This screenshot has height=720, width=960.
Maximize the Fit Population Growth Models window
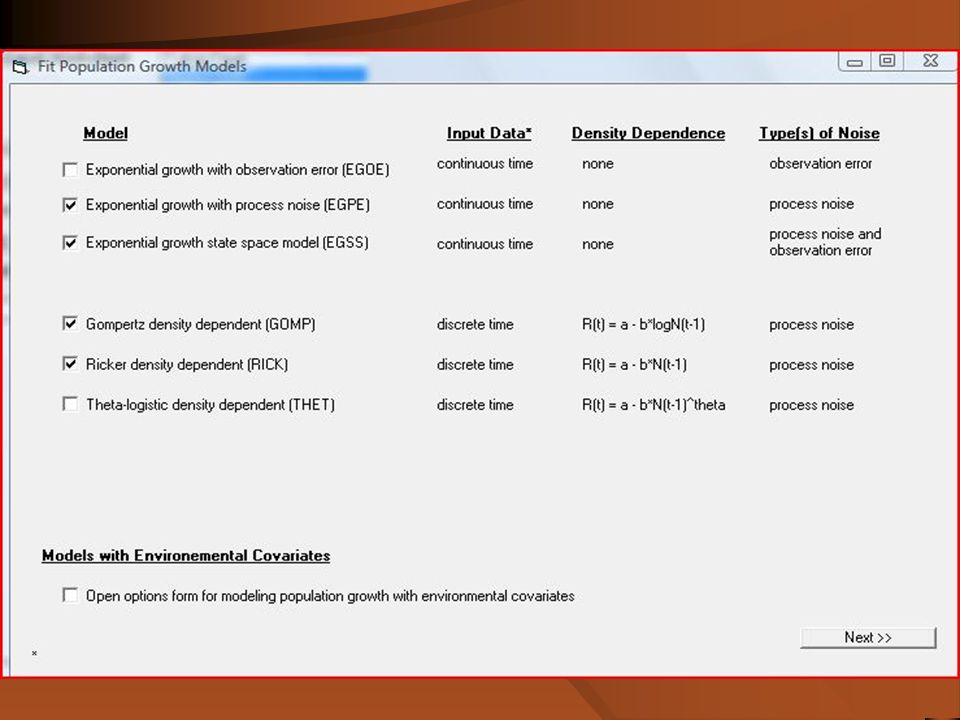tap(887, 61)
